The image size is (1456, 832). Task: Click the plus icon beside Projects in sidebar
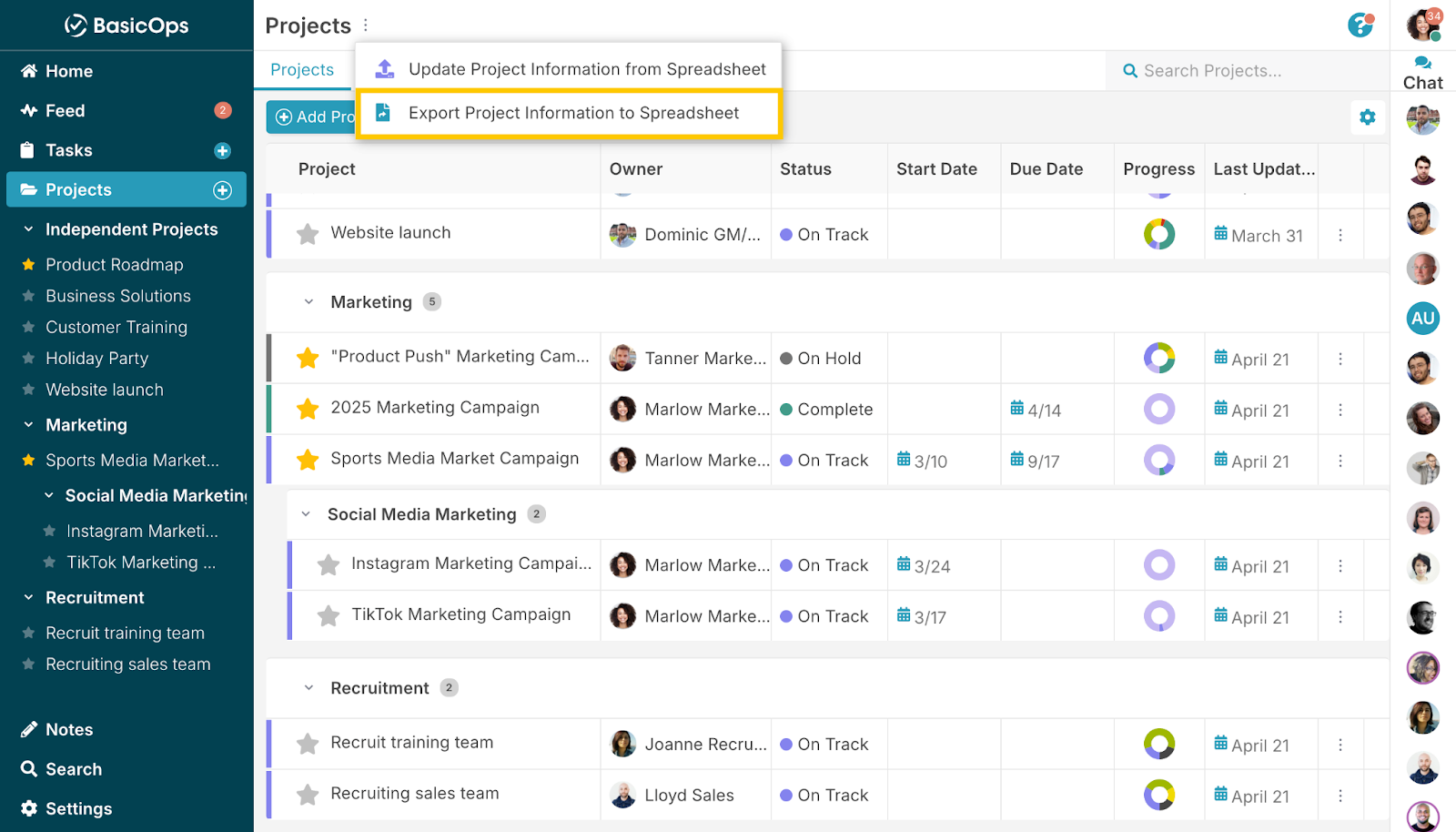pyautogui.click(x=222, y=190)
